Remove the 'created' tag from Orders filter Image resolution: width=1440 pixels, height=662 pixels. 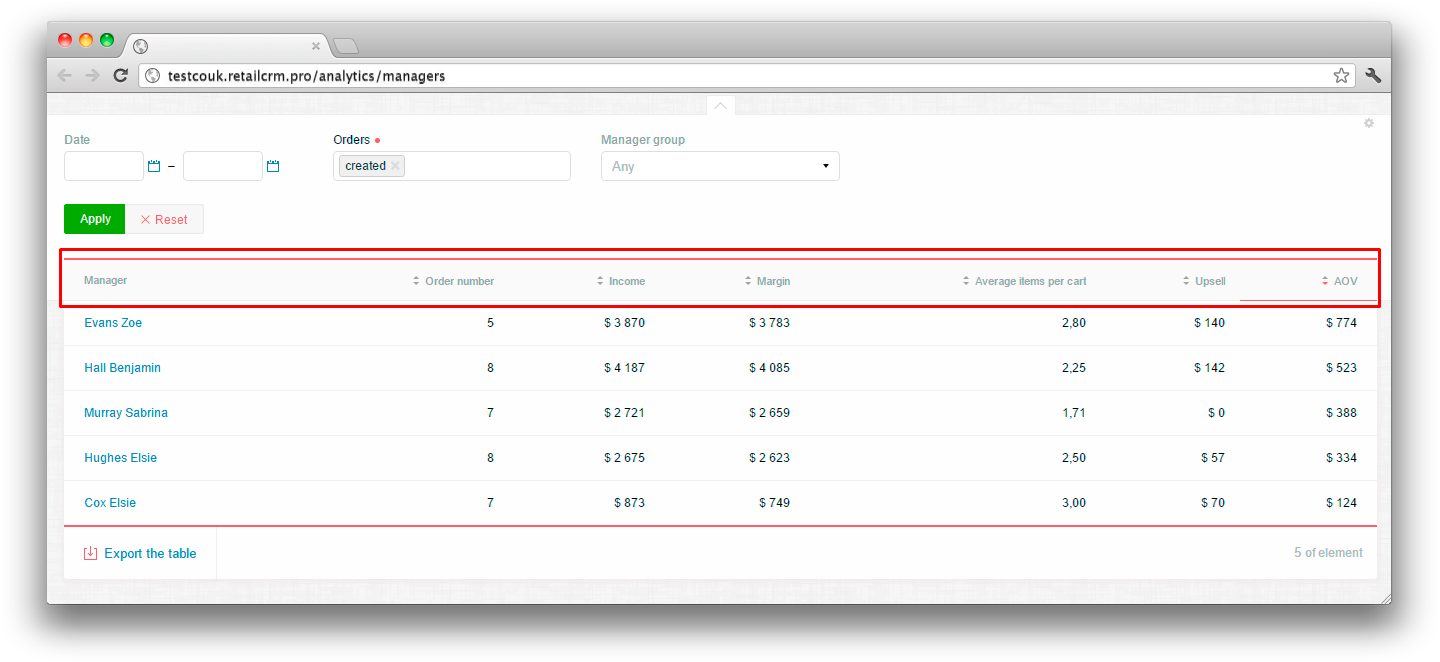tap(395, 166)
